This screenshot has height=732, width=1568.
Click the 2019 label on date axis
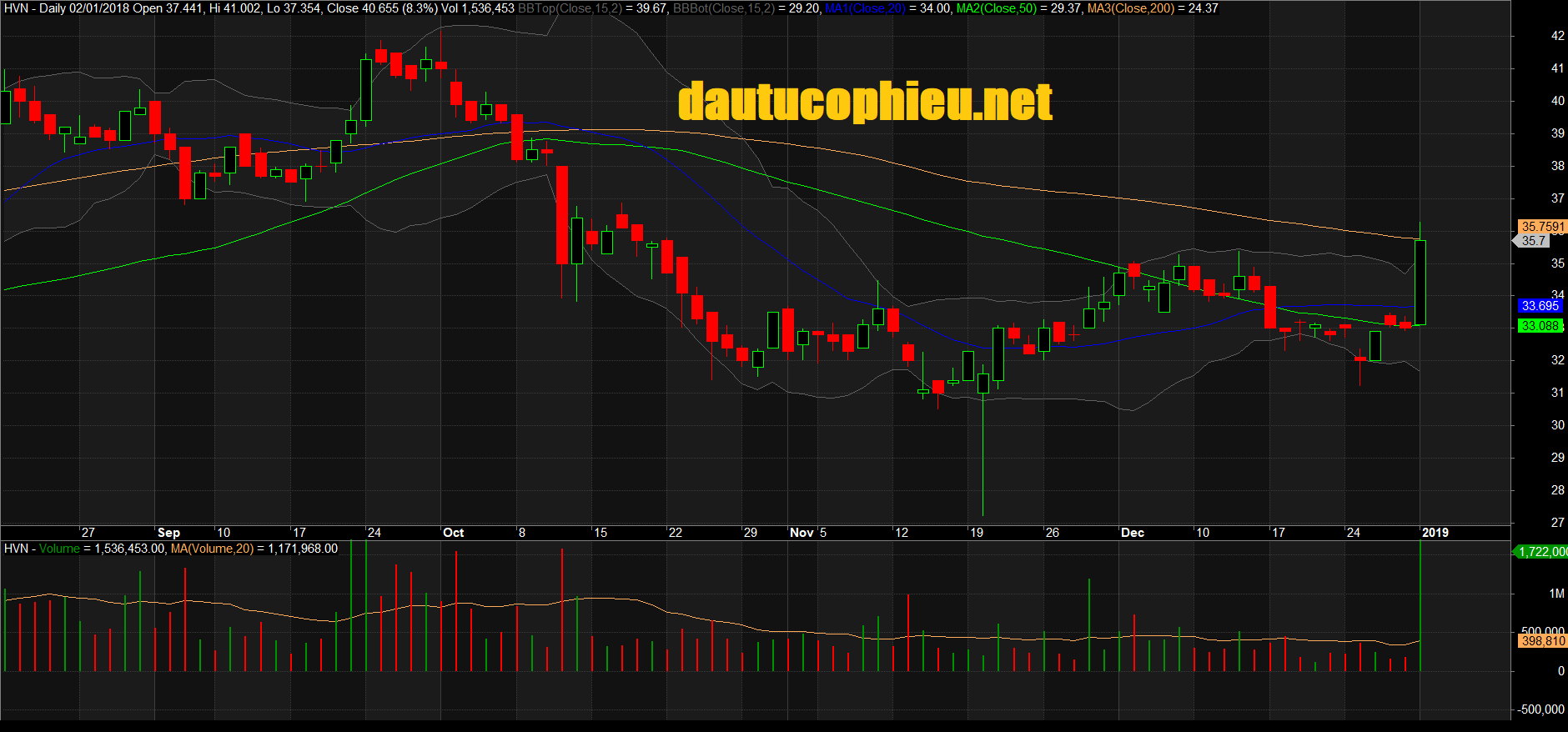click(1435, 533)
